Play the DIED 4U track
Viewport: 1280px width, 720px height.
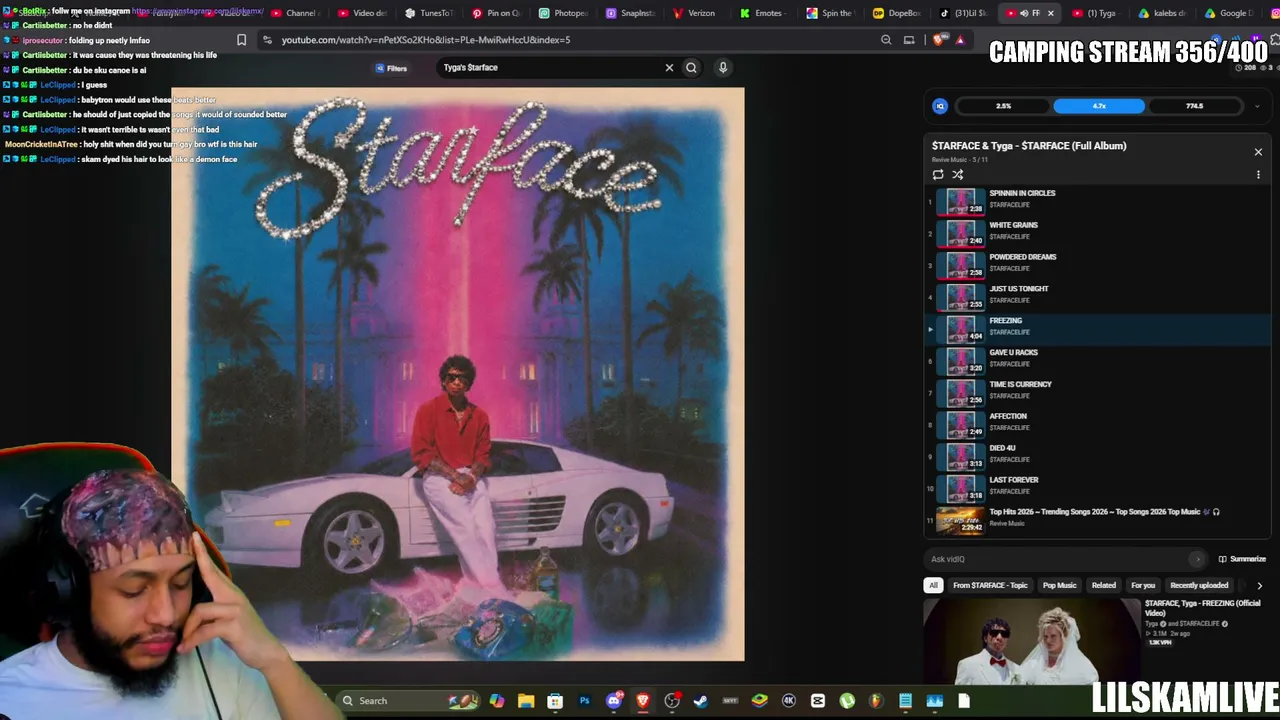1098,457
